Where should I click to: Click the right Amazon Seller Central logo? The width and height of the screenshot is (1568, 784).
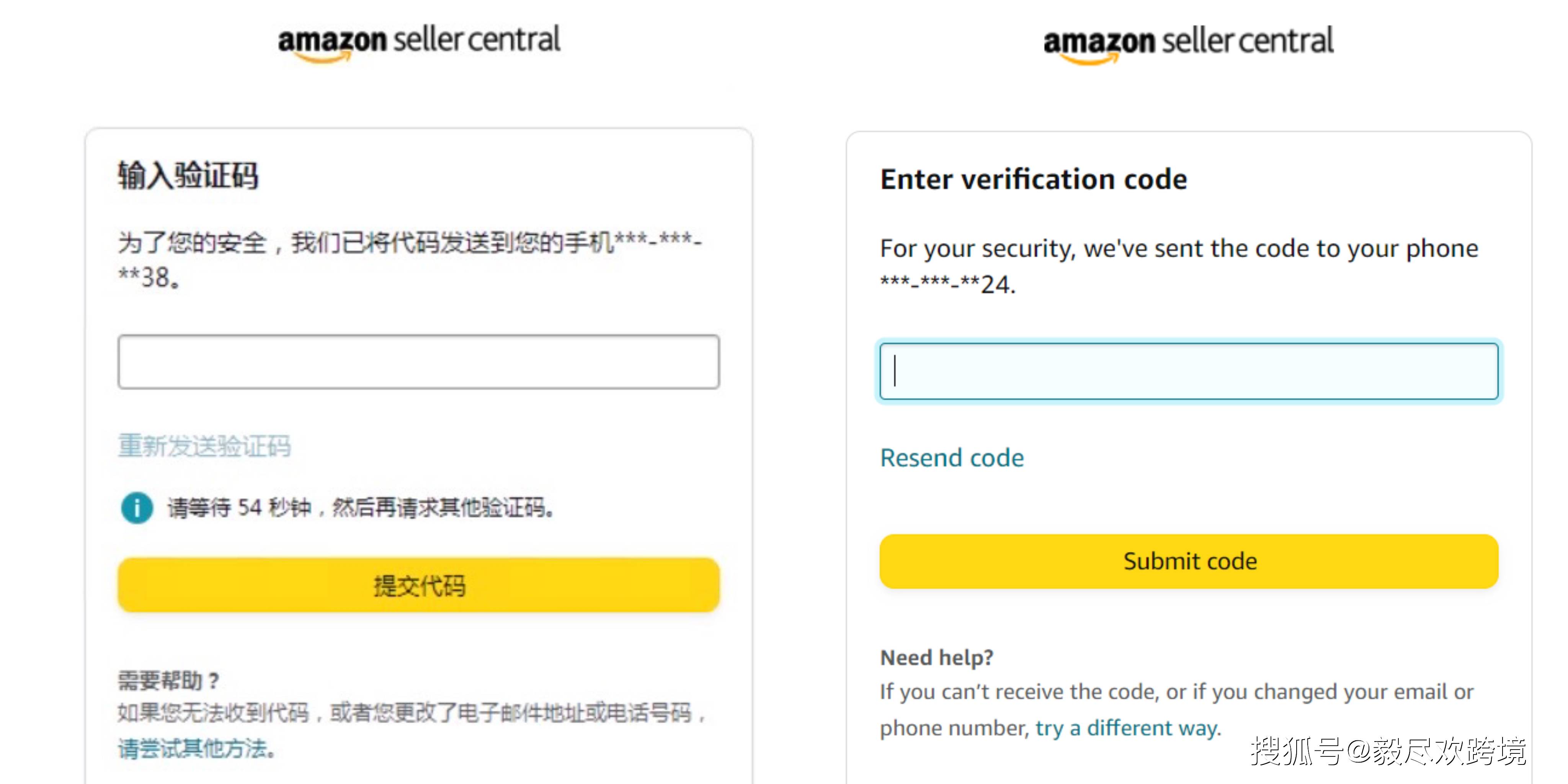[1188, 42]
